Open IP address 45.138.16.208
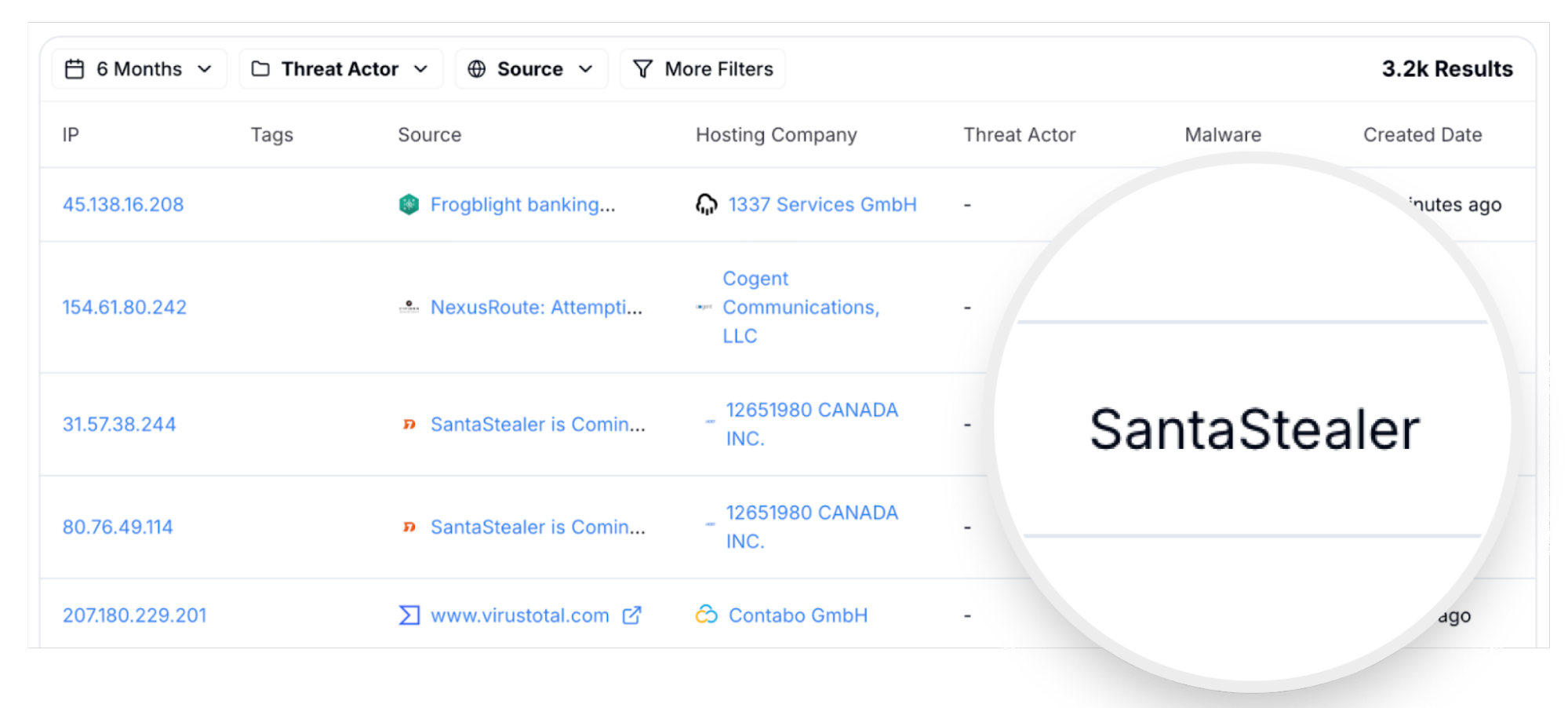Screen dimensions: 1568x708 [123, 205]
